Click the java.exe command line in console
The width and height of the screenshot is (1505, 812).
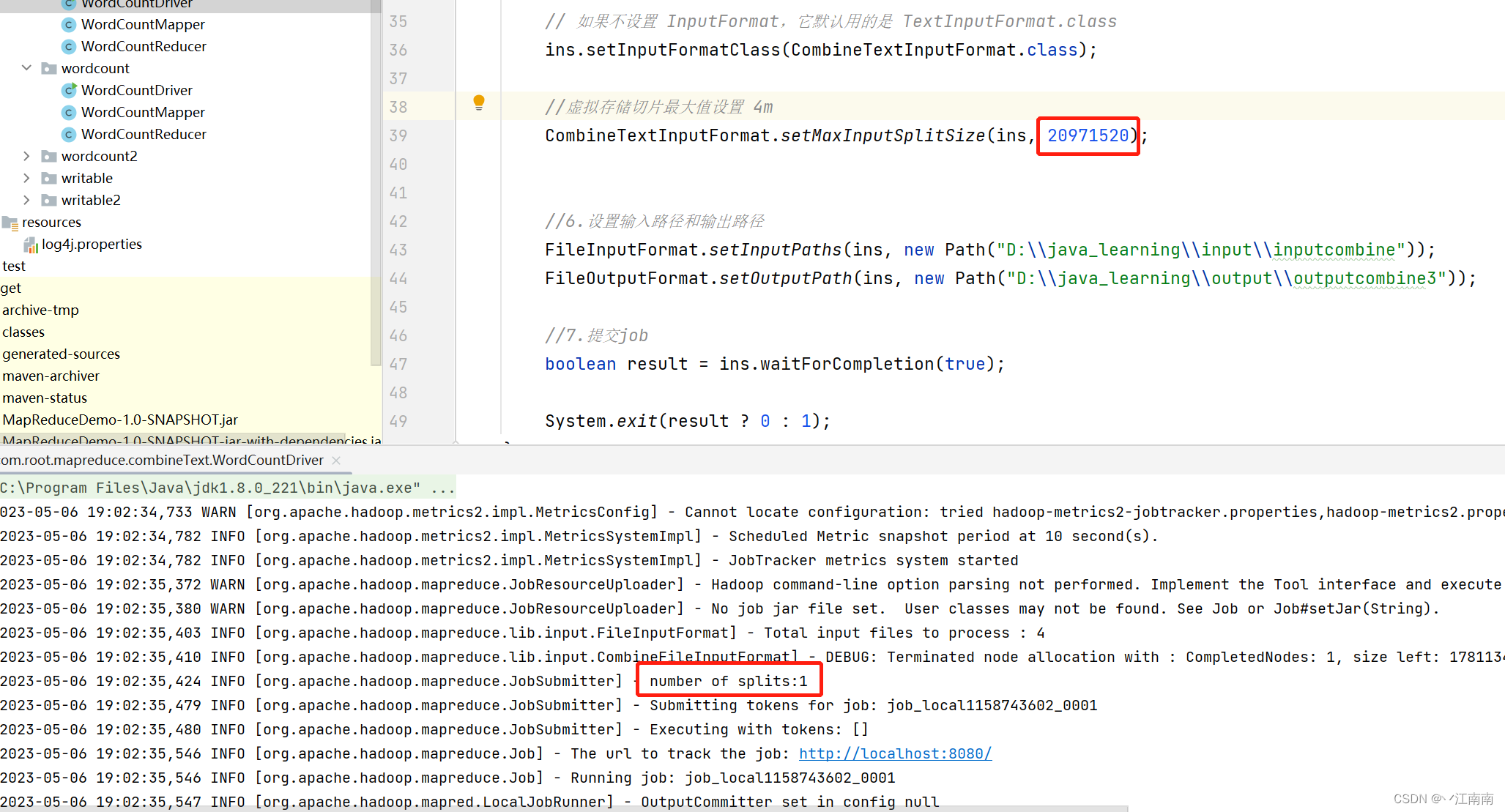pyautogui.click(x=228, y=488)
